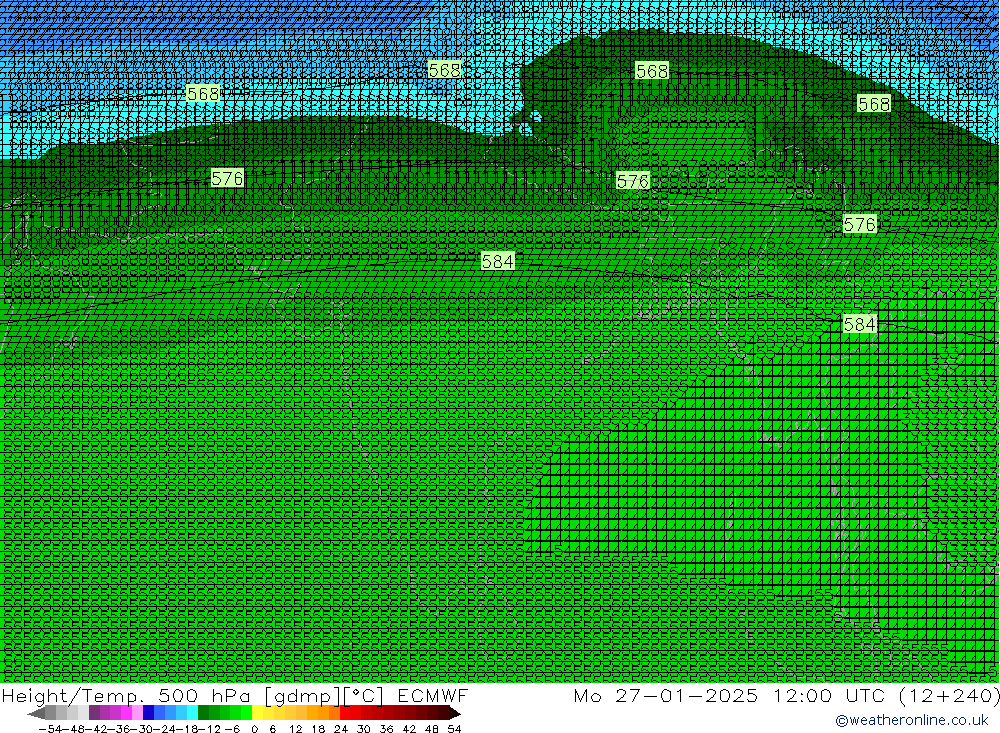
Task: Click the '-48' legend value
Action: (73, 729)
